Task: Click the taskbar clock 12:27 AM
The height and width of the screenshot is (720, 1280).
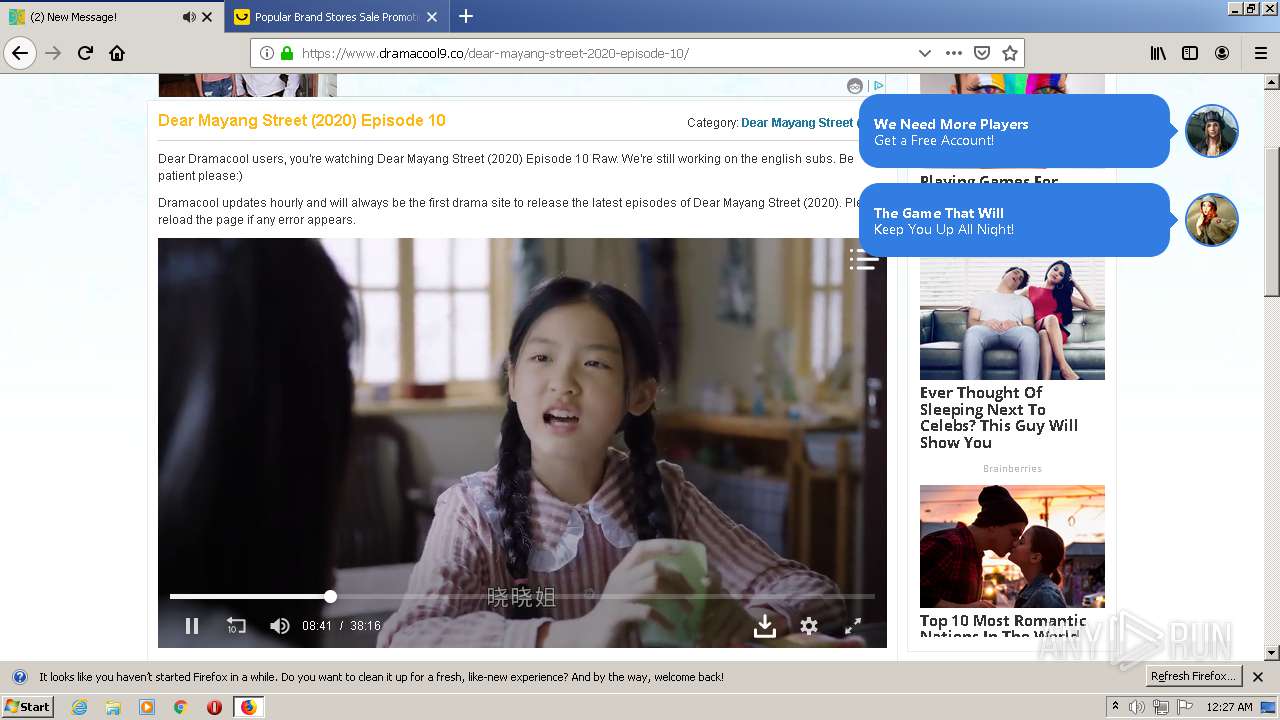Action: tap(1229, 707)
